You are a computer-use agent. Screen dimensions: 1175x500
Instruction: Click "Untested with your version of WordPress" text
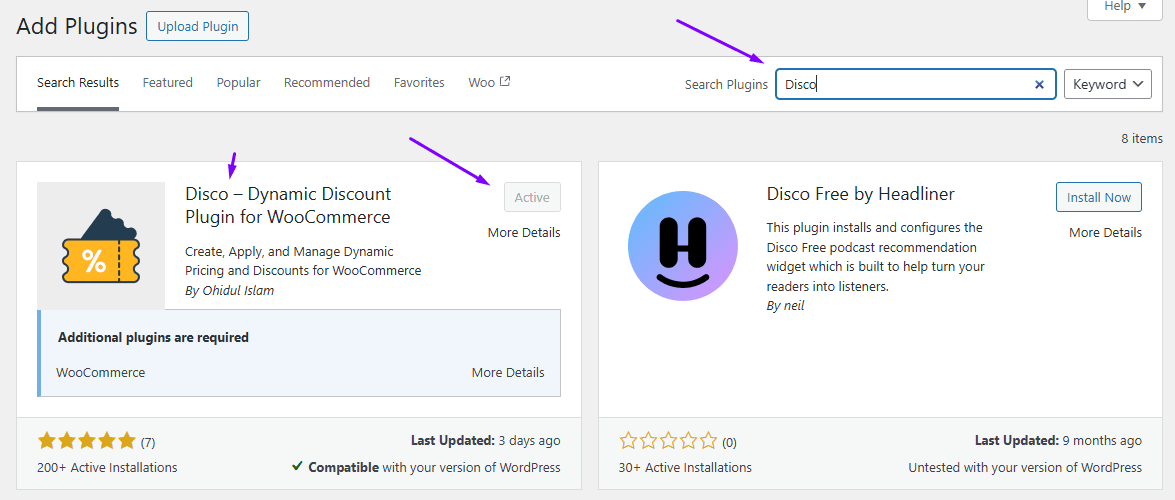[1025, 467]
